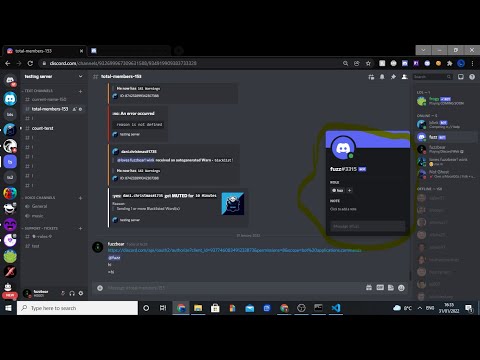Collapse the SUPPORT - TICKETS category
The height and width of the screenshot is (360, 480).
click(x=40, y=228)
